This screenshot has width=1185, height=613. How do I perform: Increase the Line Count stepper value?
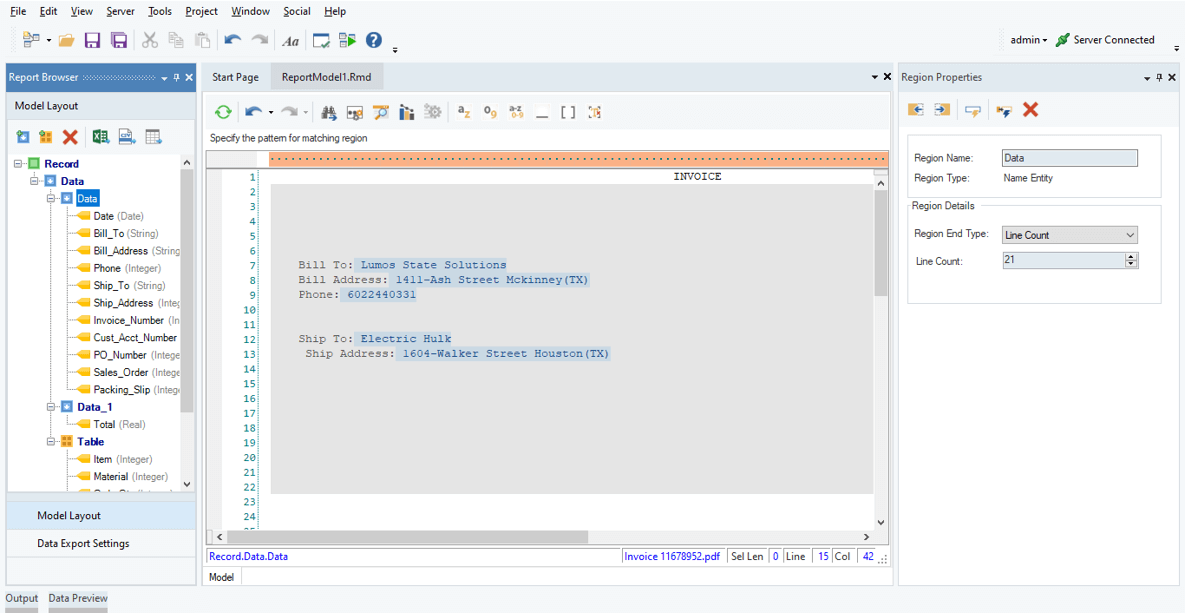pyautogui.click(x=1131, y=256)
